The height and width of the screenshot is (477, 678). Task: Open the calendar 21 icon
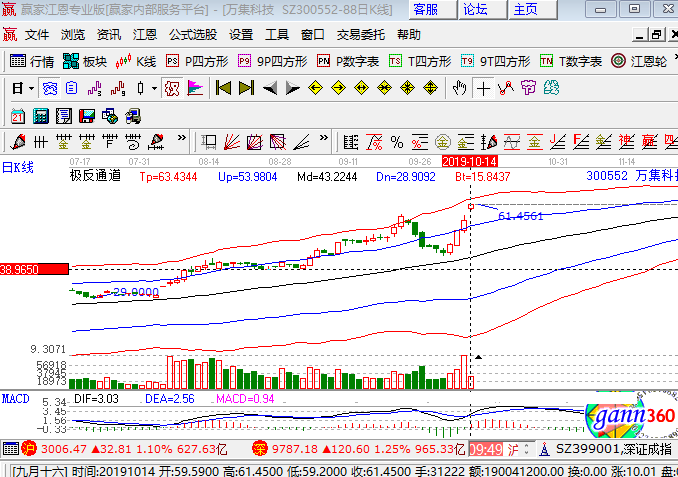[x=18, y=116]
